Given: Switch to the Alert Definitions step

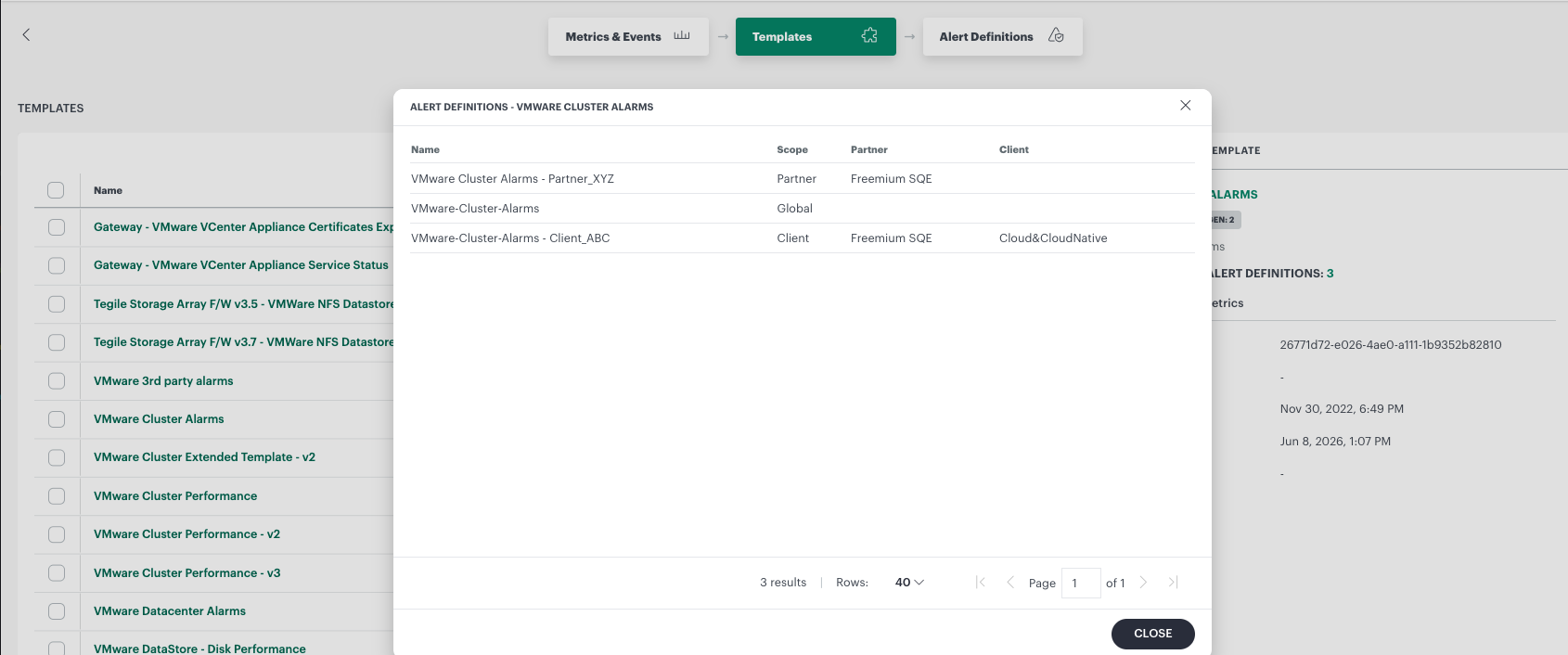Looking at the screenshot, I should point(1002,37).
